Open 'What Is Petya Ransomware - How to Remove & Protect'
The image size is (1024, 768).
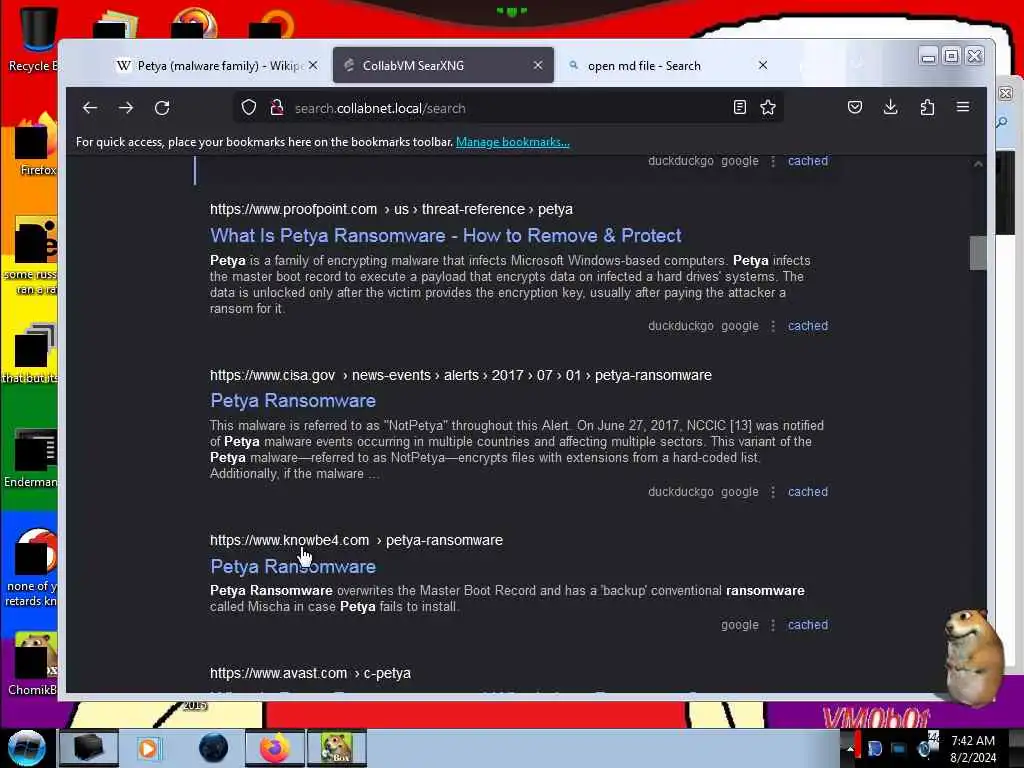[445, 235]
